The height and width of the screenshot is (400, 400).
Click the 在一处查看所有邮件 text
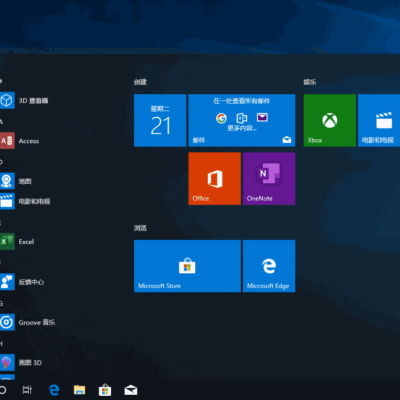coord(242,101)
